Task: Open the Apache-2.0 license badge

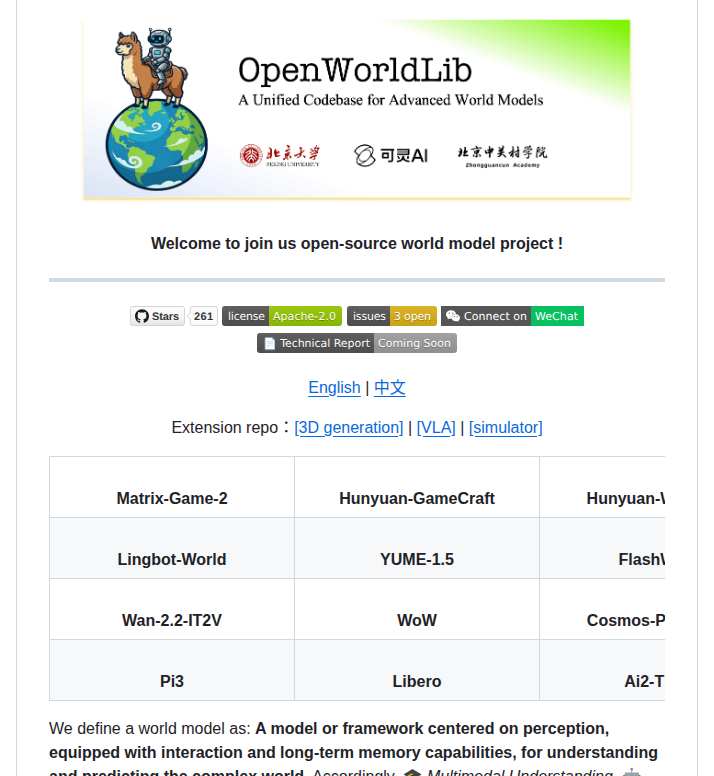Action: click(x=282, y=316)
